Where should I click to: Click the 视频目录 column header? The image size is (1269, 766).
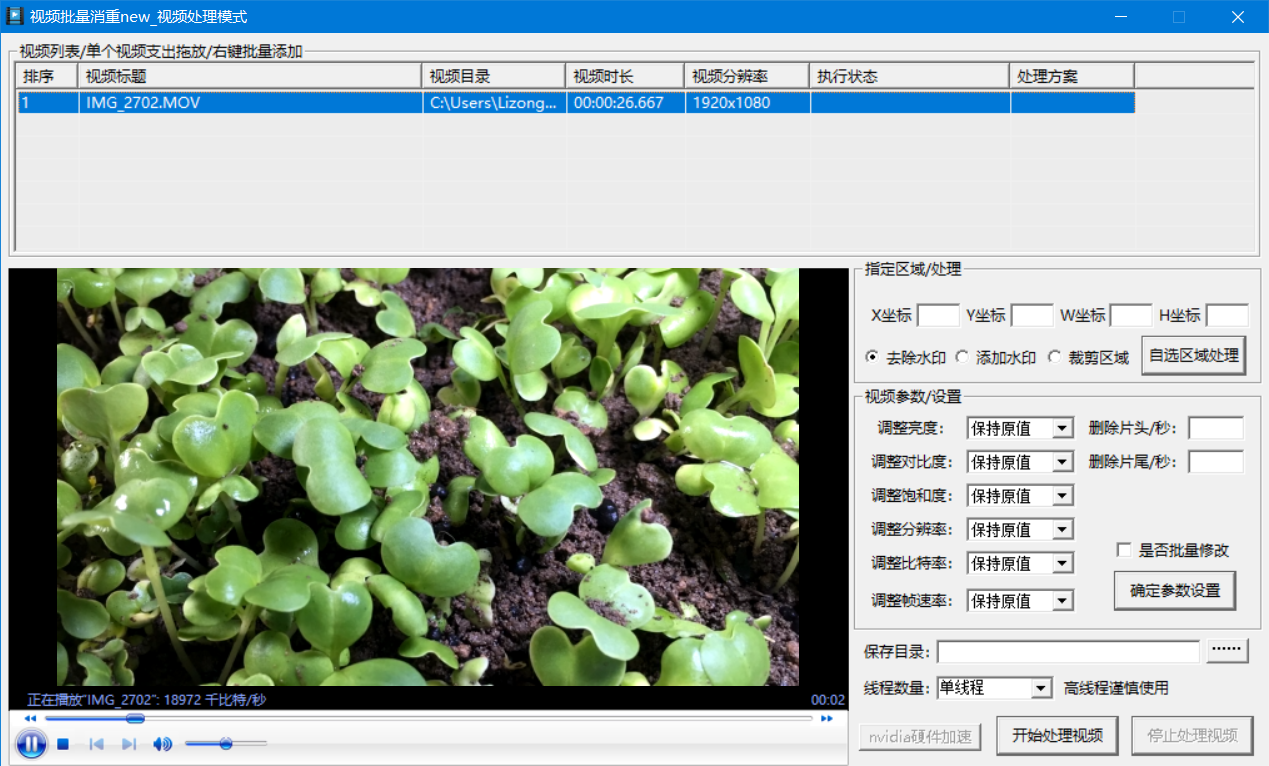[x=494, y=76]
